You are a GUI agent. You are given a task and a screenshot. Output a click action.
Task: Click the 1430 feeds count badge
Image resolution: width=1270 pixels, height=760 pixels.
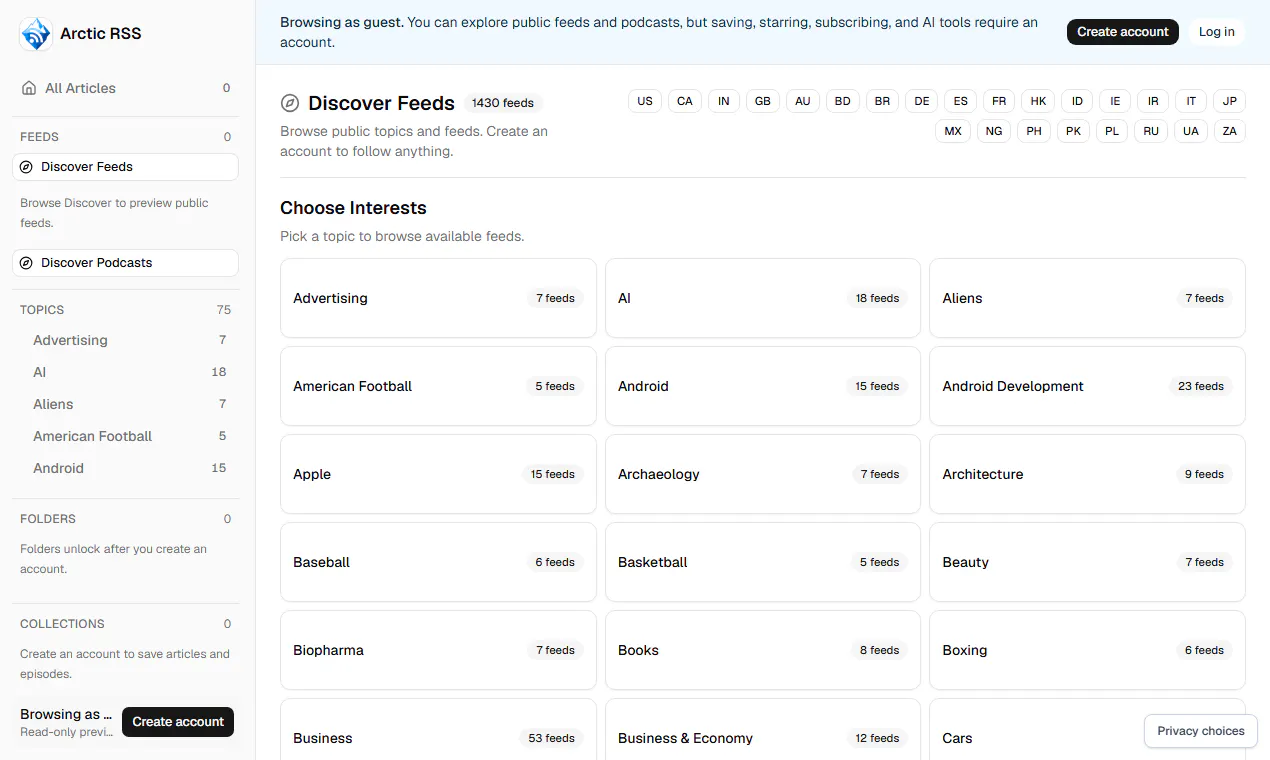[503, 103]
